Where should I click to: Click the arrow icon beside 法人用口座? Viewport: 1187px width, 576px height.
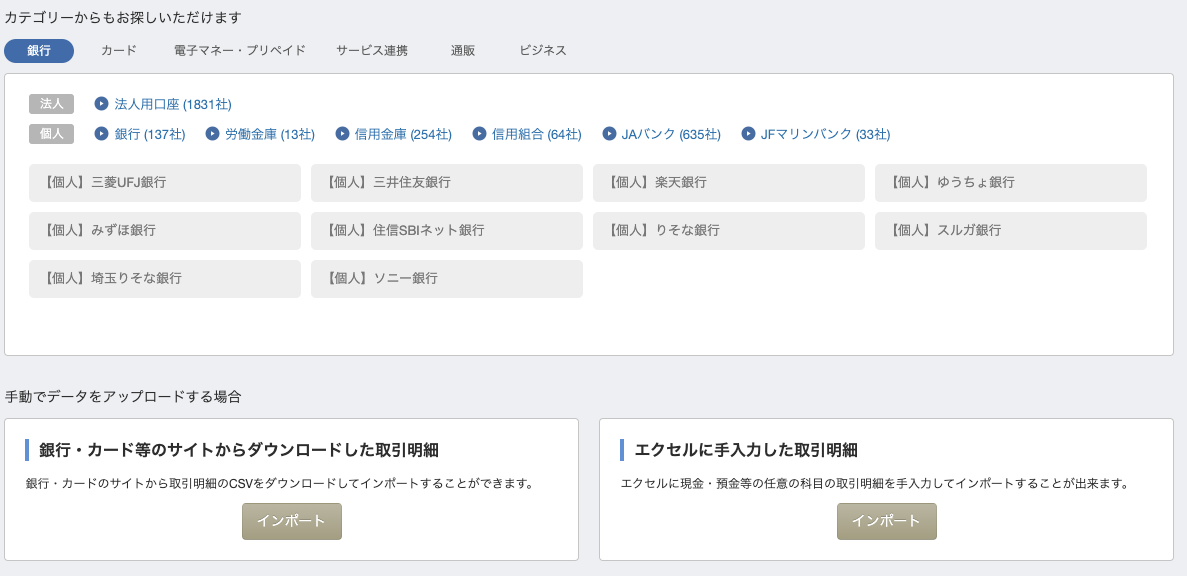(101, 104)
